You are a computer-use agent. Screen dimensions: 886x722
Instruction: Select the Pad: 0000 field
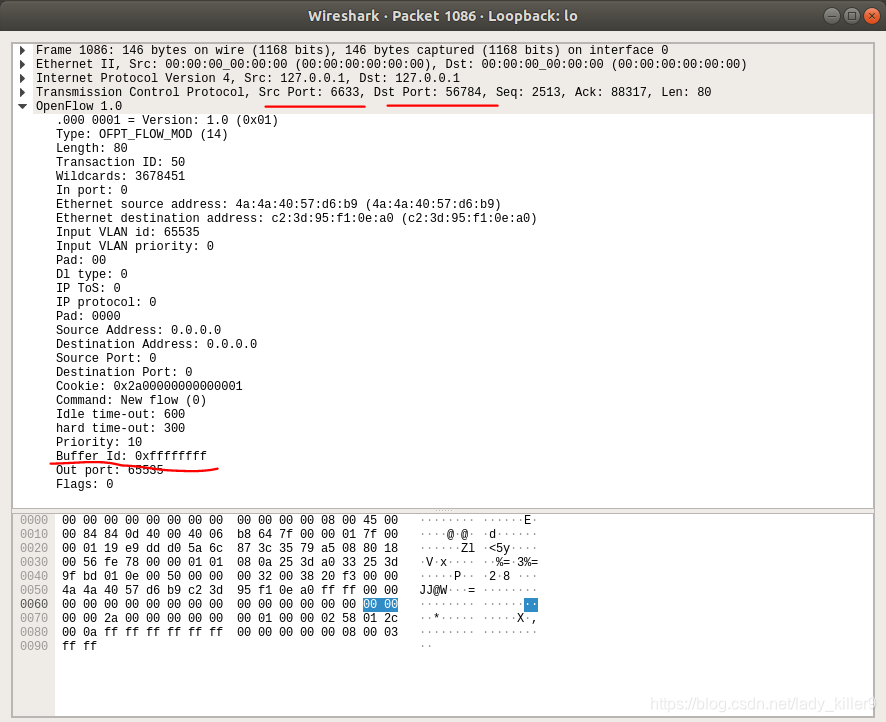pyautogui.click(x=88, y=316)
